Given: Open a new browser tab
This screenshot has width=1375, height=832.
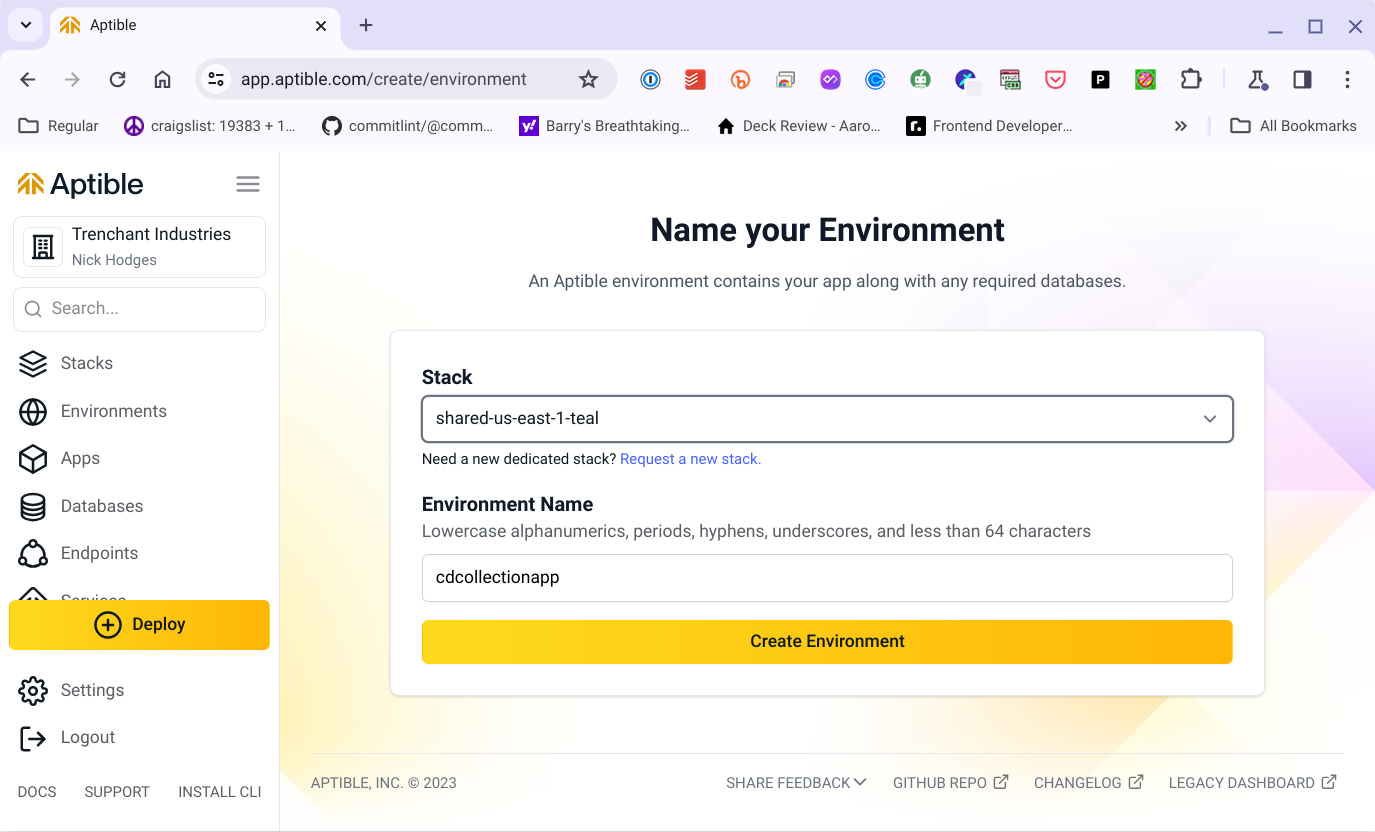Looking at the screenshot, I should tap(366, 25).
